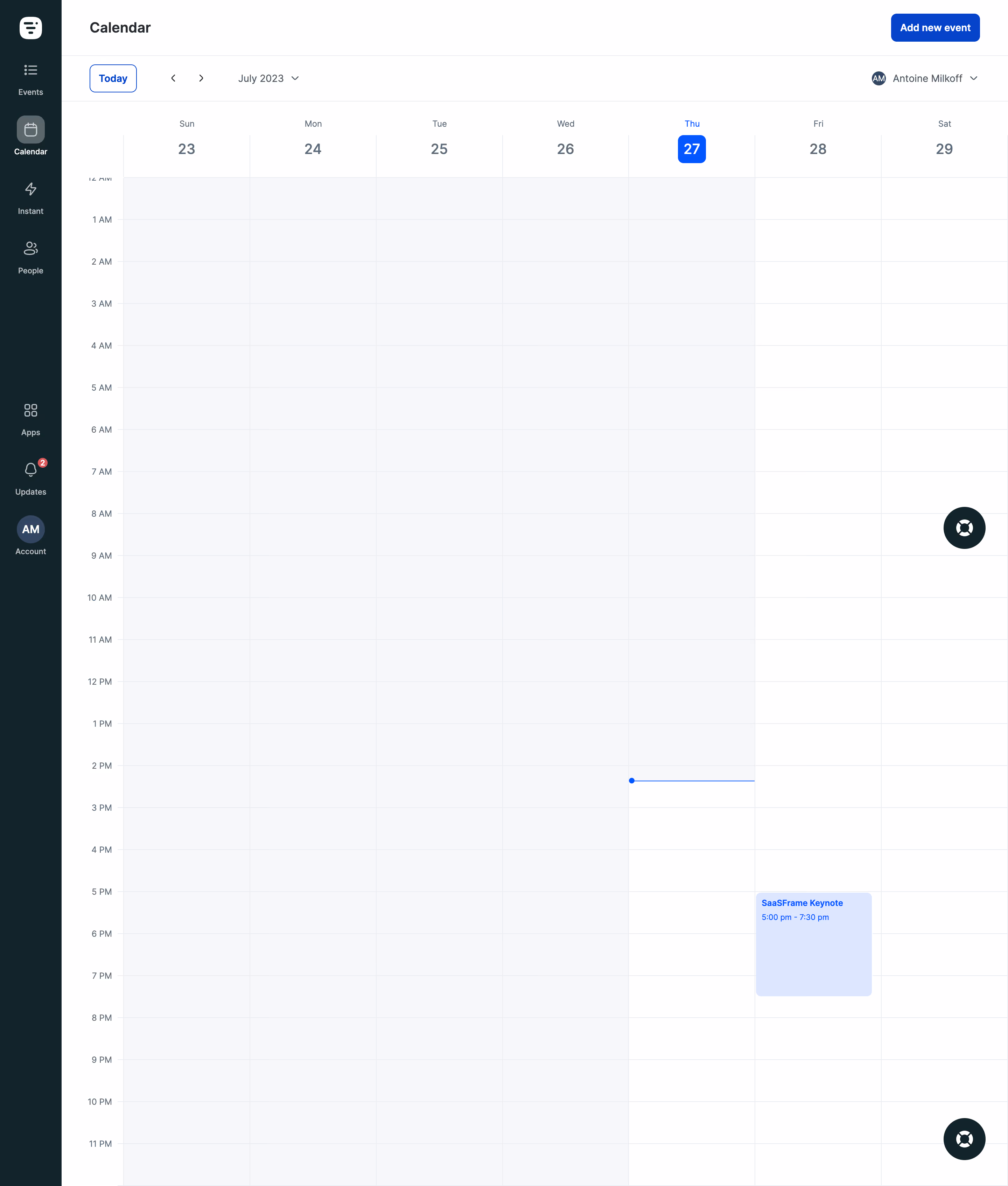Click the 5 PM time label
Viewport: 1008px width, 1186px height.
[x=102, y=892]
